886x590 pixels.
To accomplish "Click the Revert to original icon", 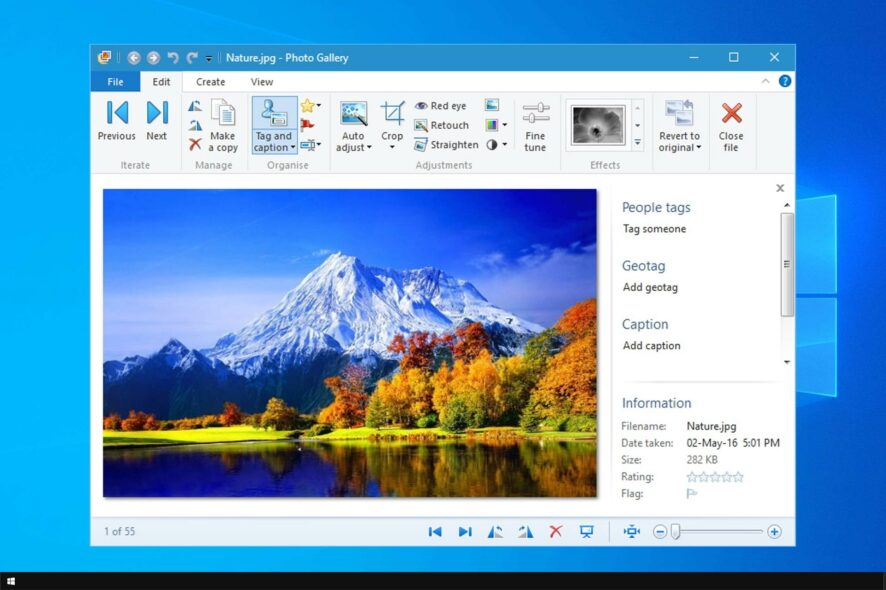I will (x=679, y=113).
